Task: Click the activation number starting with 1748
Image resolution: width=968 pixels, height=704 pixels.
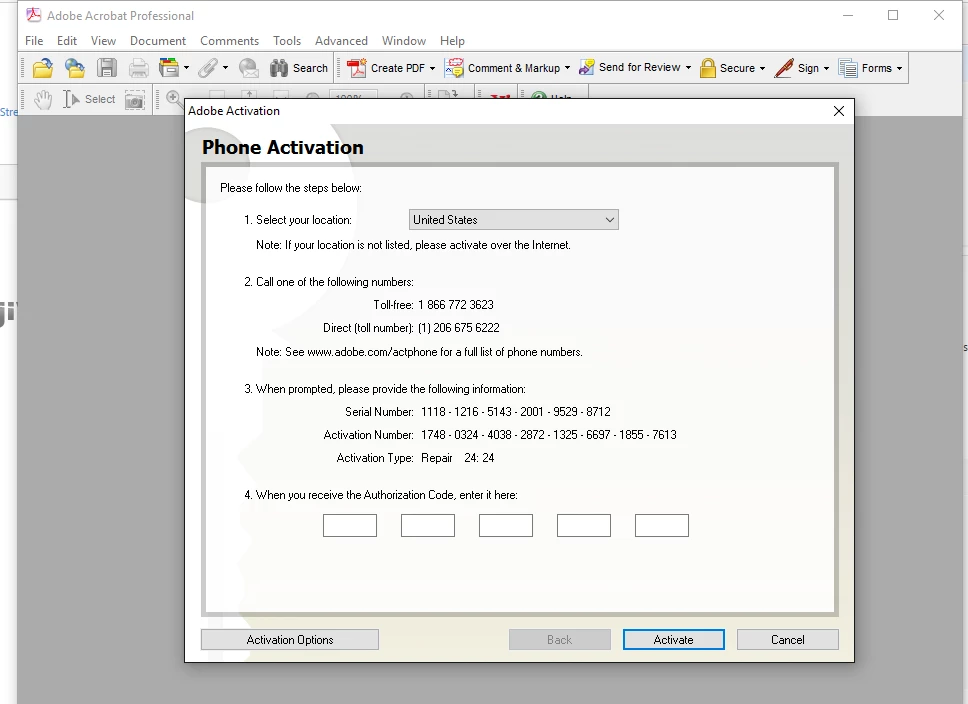Action: tap(549, 435)
